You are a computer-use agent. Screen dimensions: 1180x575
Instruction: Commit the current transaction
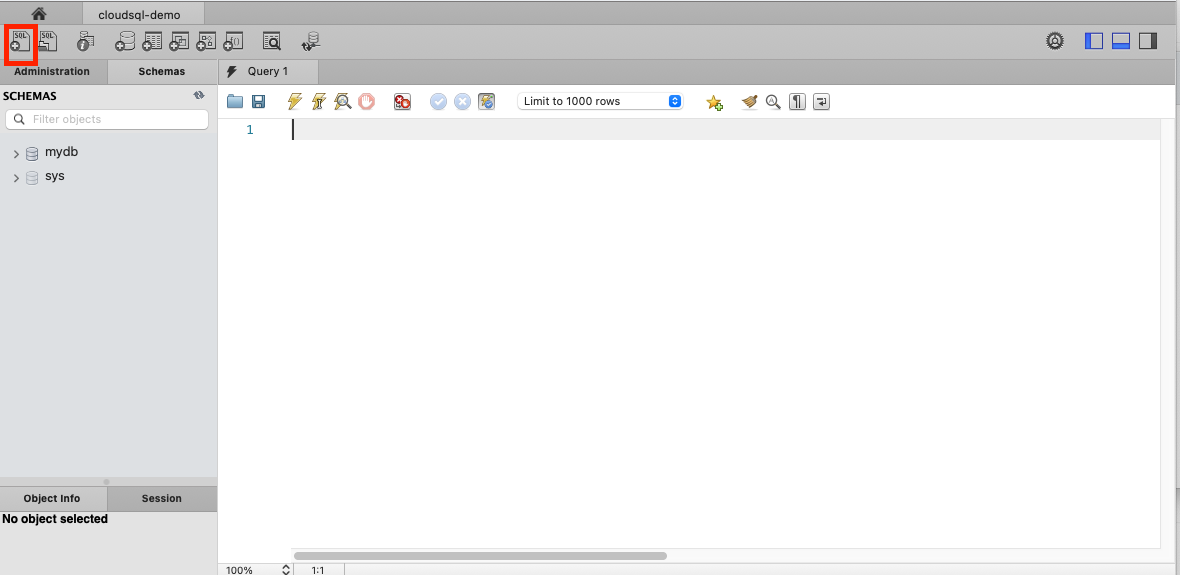[x=438, y=102]
